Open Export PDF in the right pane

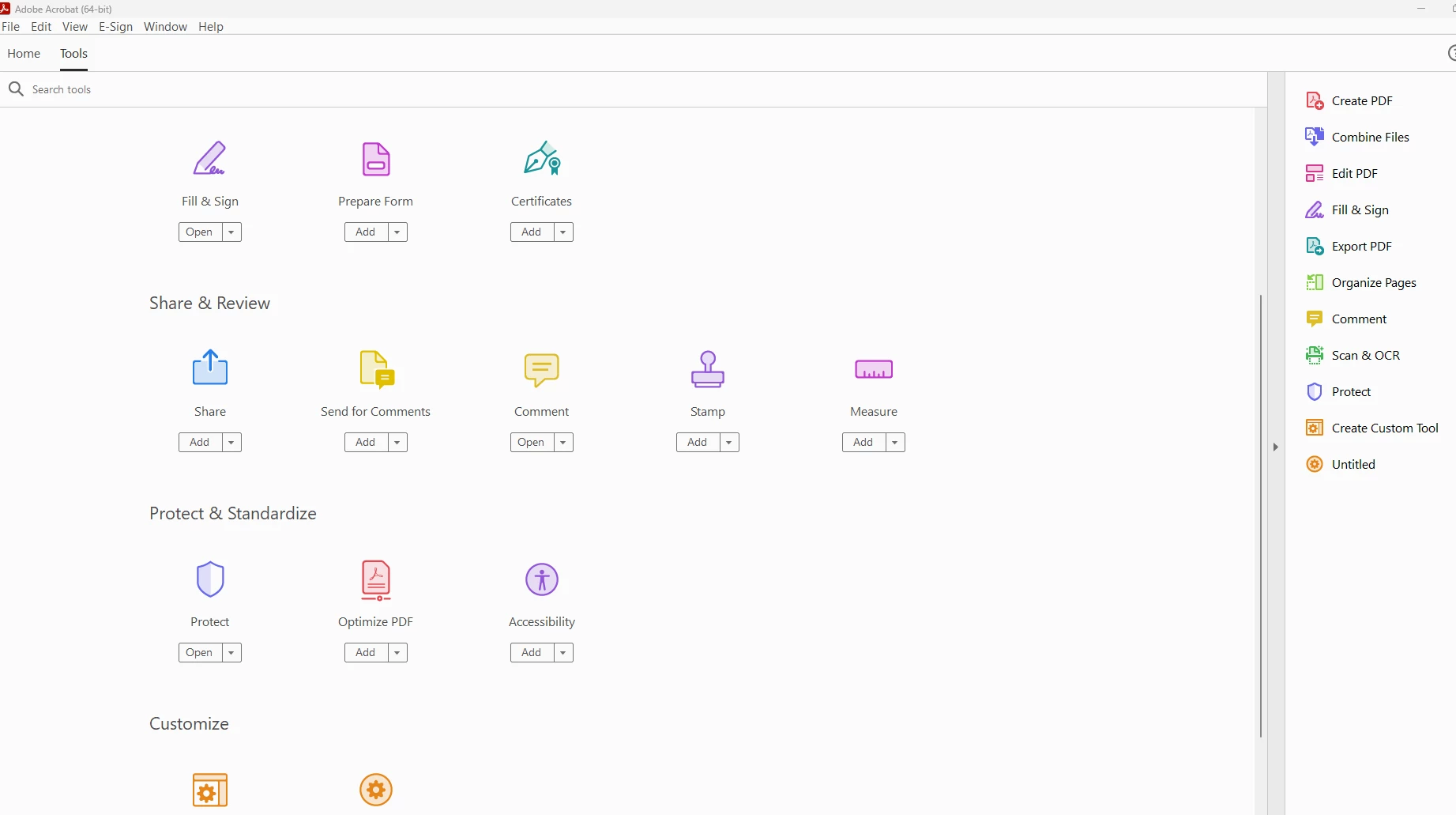(x=1349, y=246)
